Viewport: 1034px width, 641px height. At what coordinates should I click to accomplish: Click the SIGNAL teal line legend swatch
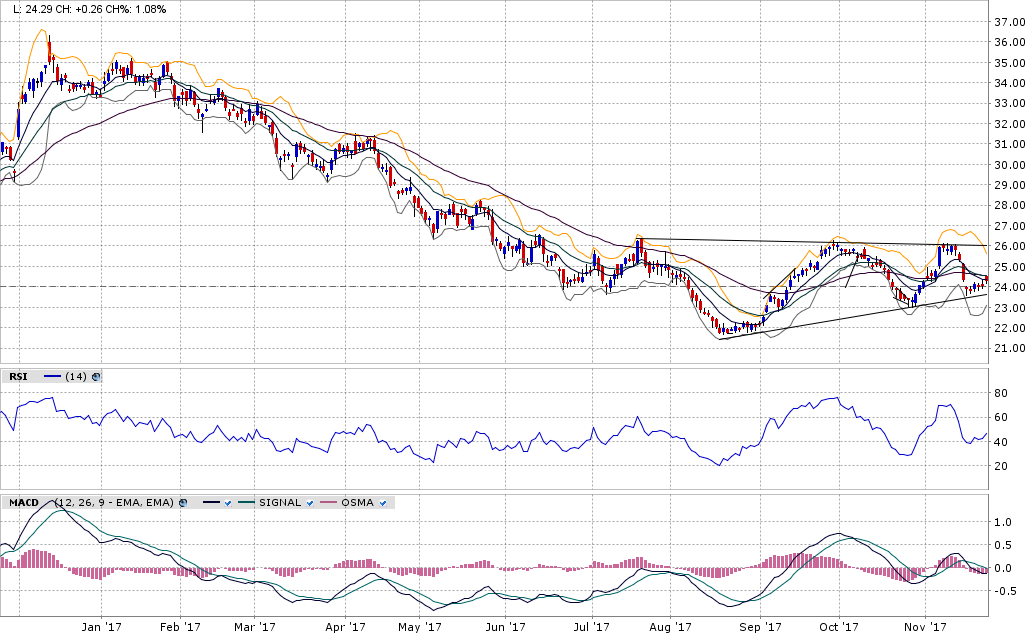pos(246,502)
